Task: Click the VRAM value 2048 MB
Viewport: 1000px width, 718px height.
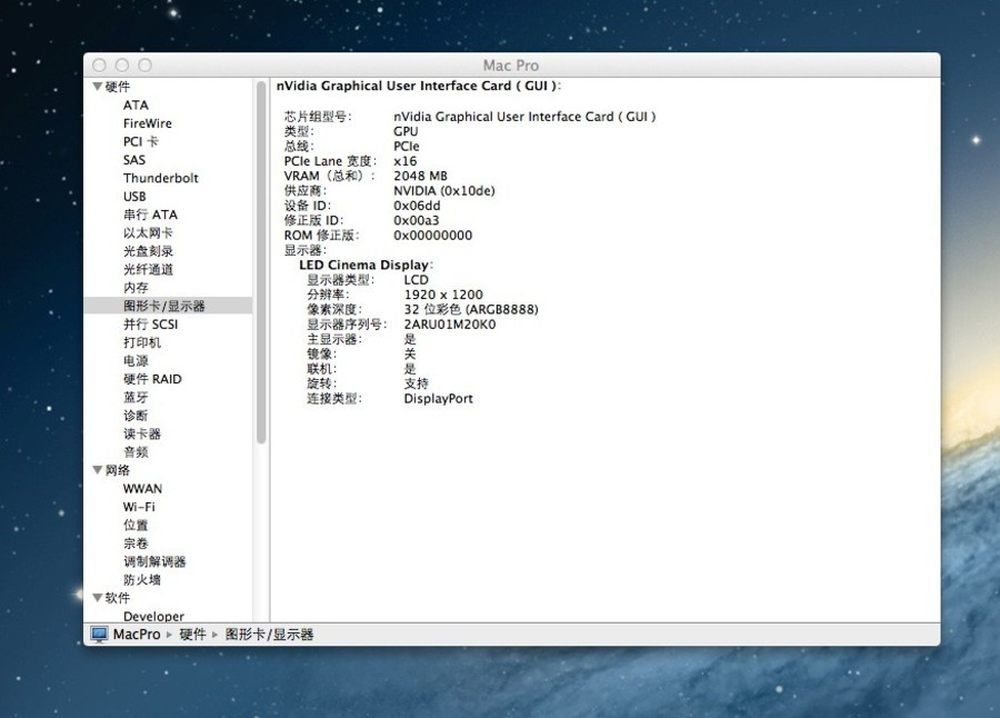Action: tap(420, 176)
